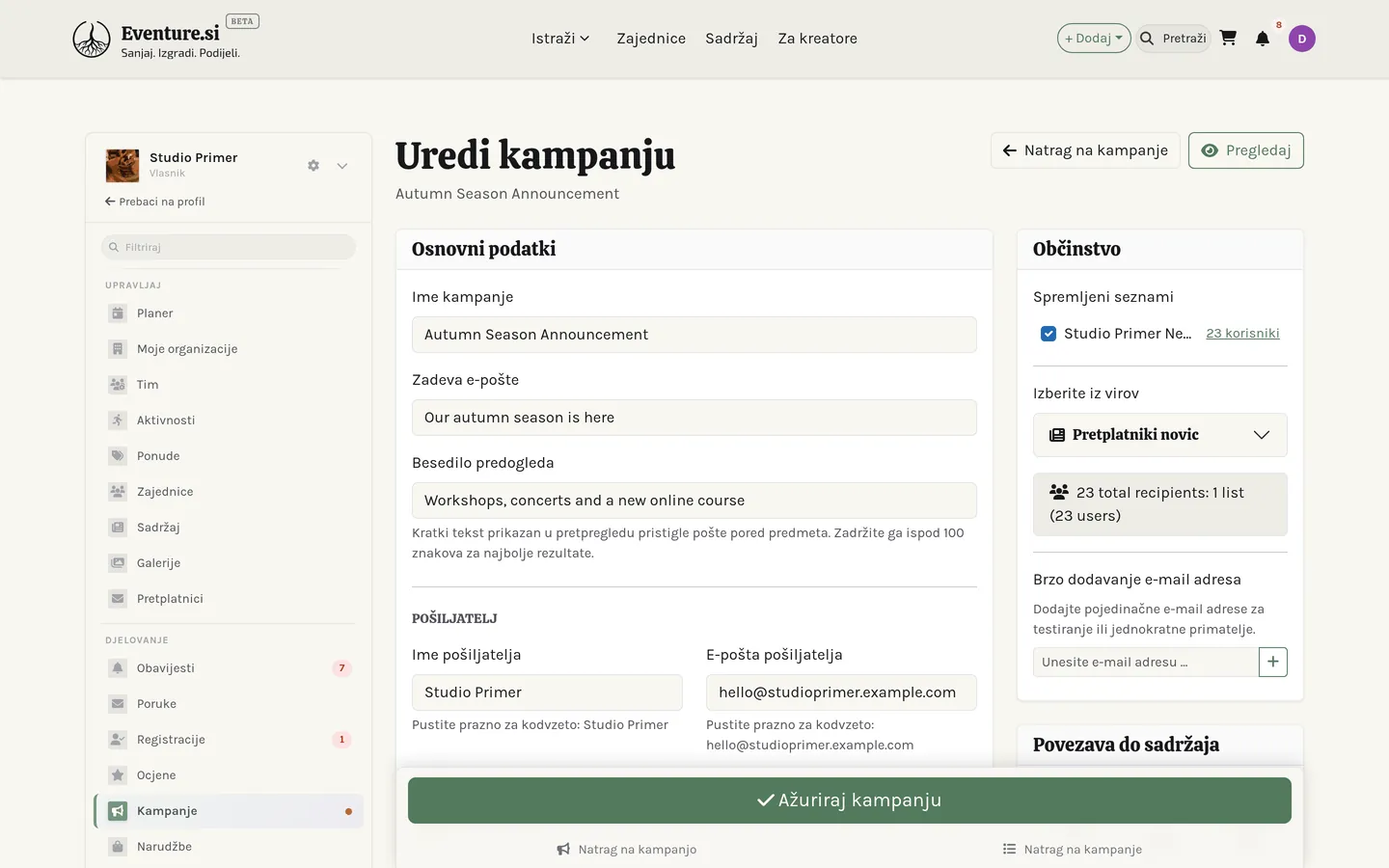1389x868 pixels.
Task: Click the Besedilo predogleda input field
Action: (x=694, y=501)
